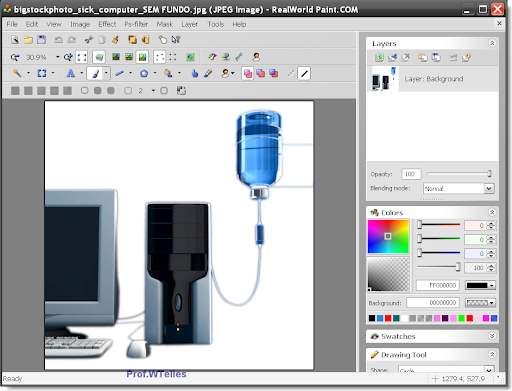Select the flood fill bucket tool
This screenshot has height=391, width=512.
pyautogui.click(x=168, y=73)
